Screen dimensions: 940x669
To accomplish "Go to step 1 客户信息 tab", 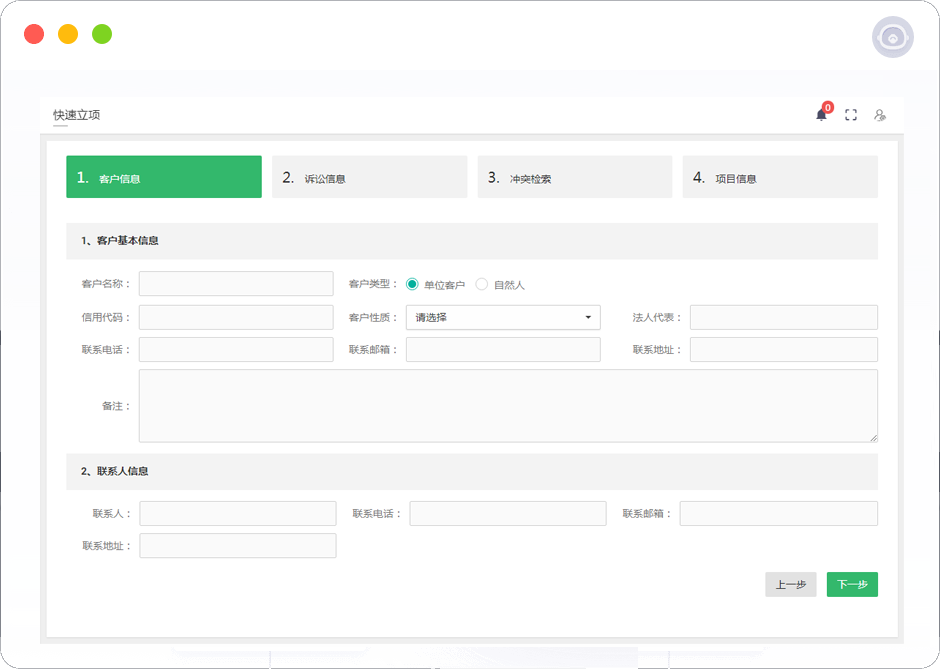I will point(164,177).
